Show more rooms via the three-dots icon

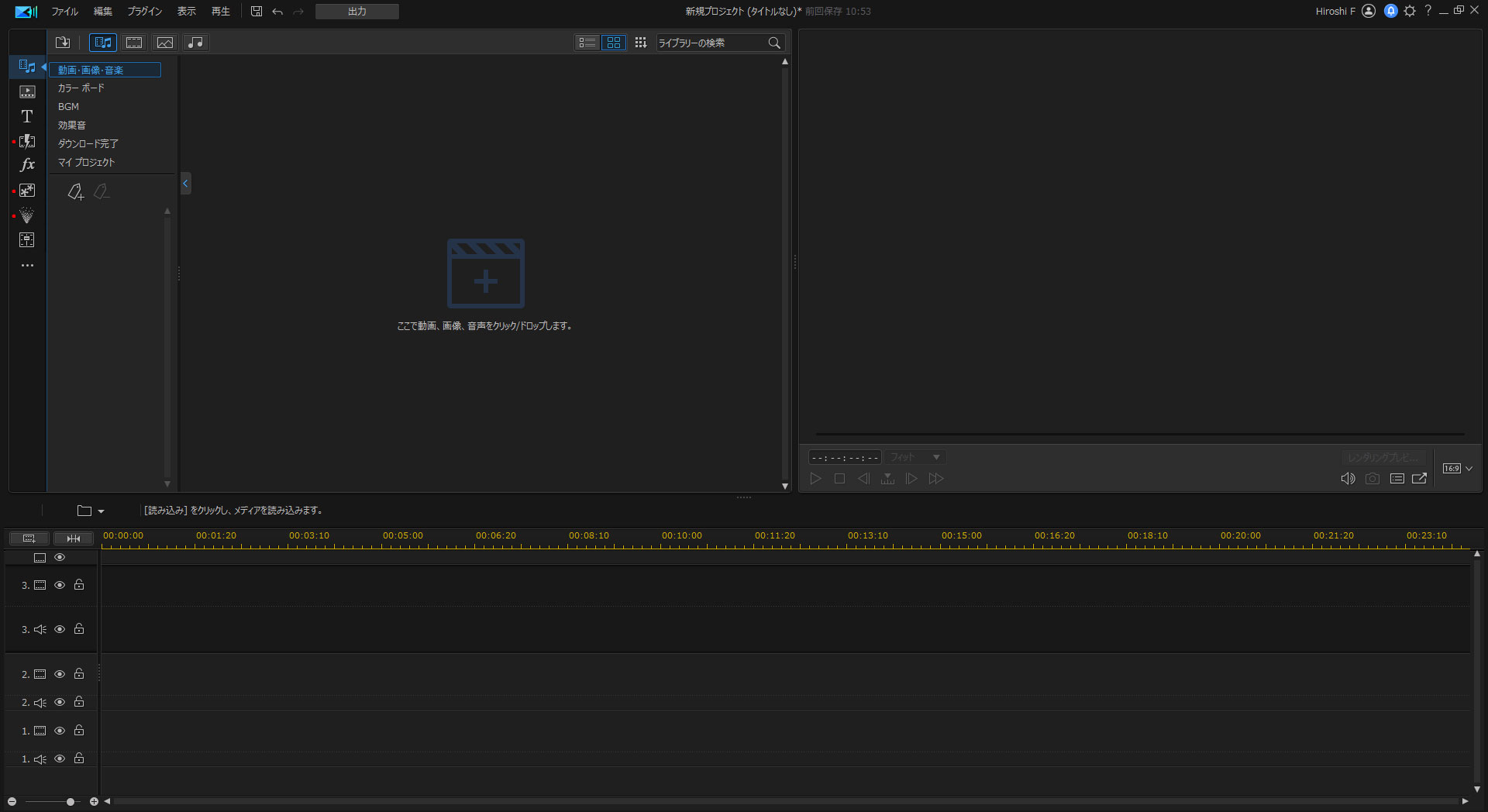[x=27, y=266]
